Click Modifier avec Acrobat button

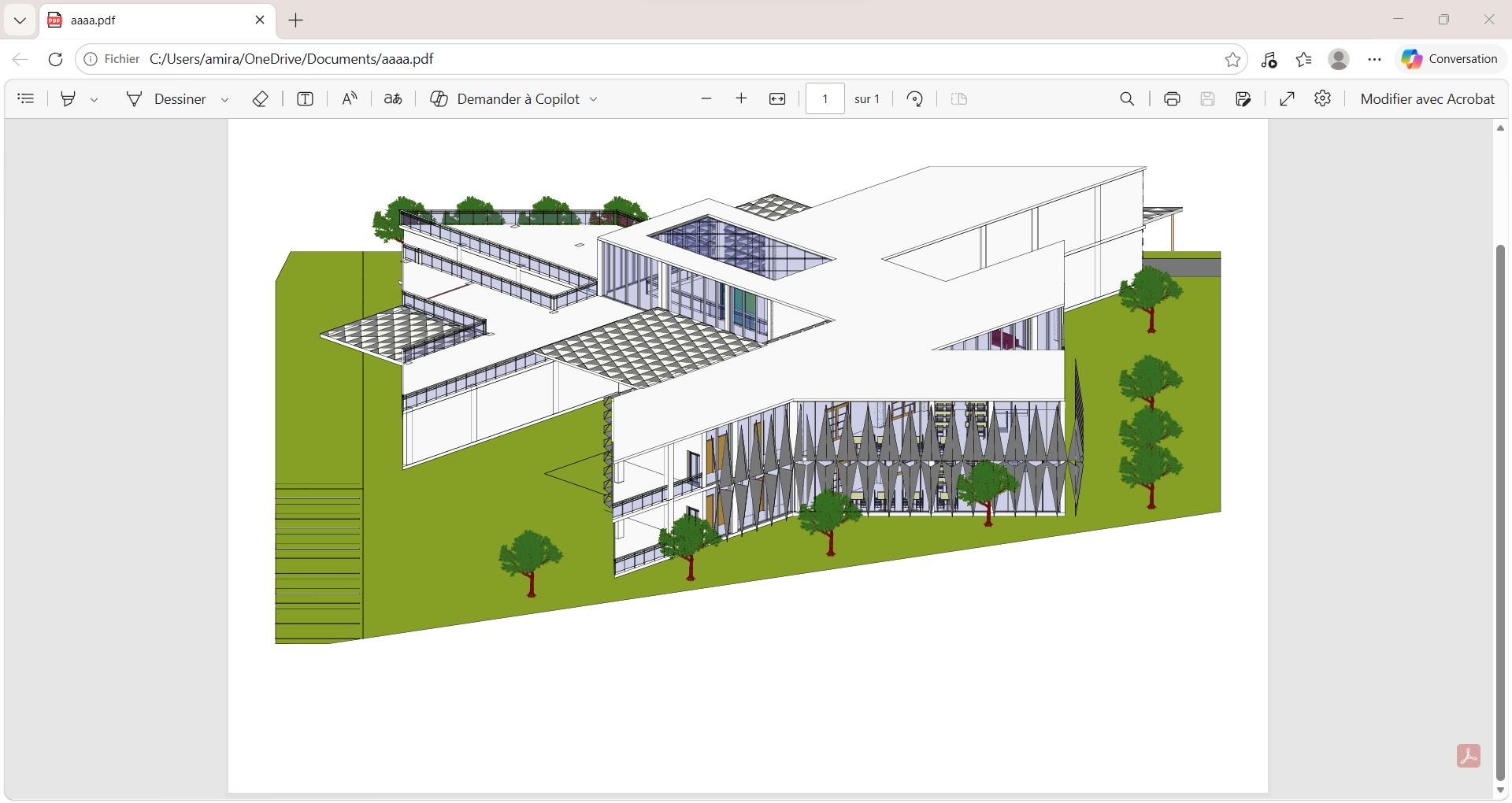coord(1426,99)
